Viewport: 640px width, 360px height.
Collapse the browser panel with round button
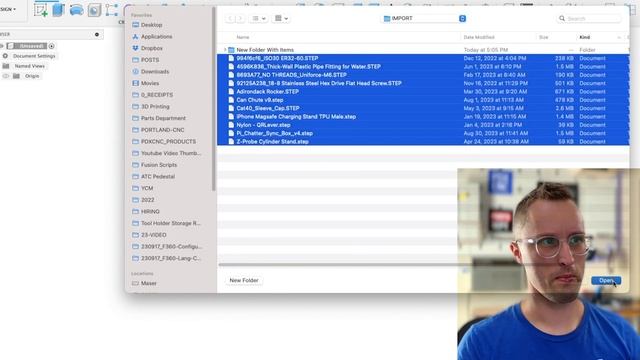pyautogui.click(x=97, y=34)
